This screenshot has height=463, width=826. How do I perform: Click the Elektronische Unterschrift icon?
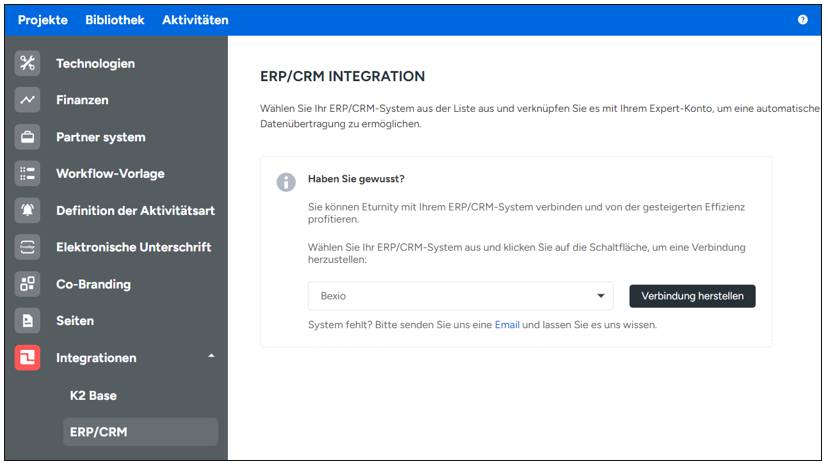click(28, 247)
